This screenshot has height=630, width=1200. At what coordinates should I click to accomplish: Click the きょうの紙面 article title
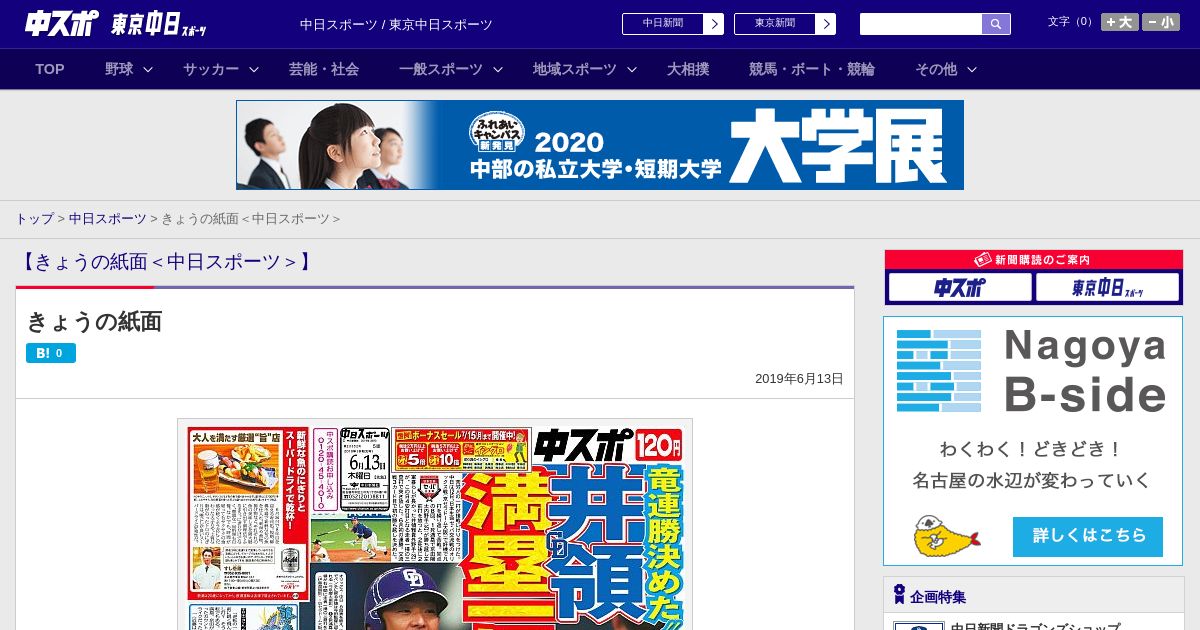(94, 322)
